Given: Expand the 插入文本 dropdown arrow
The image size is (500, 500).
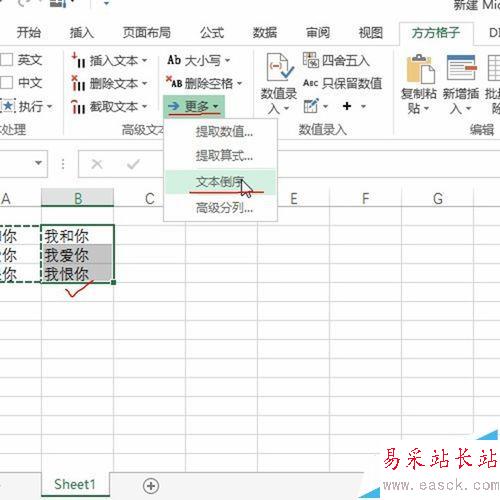Looking at the screenshot, I should click(144, 61).
